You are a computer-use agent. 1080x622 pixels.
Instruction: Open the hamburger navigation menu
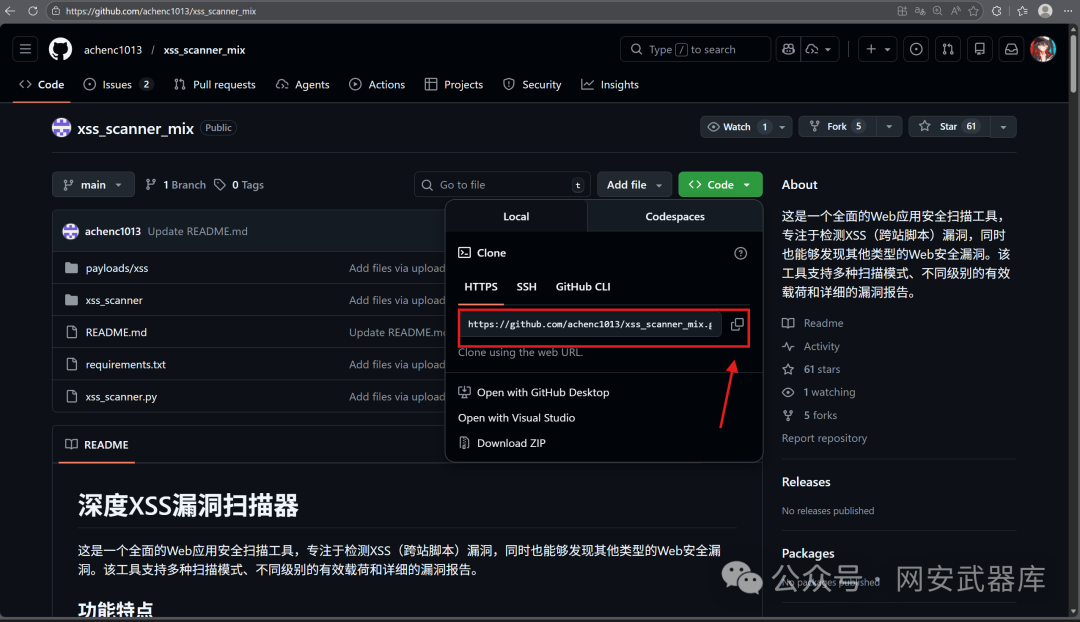point(25,49)
